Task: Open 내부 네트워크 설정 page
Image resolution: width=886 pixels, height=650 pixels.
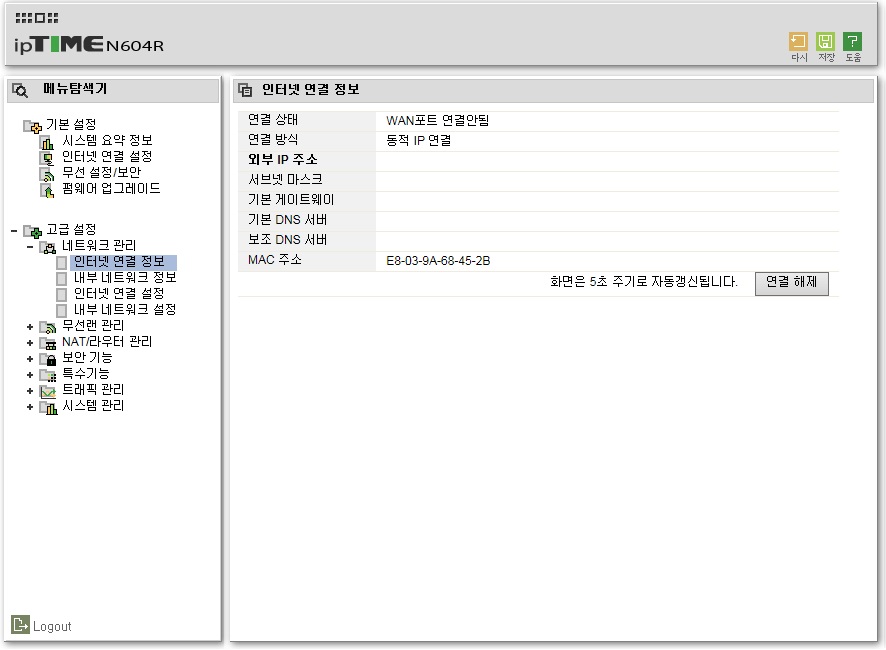Action: [x=125, y=309]
